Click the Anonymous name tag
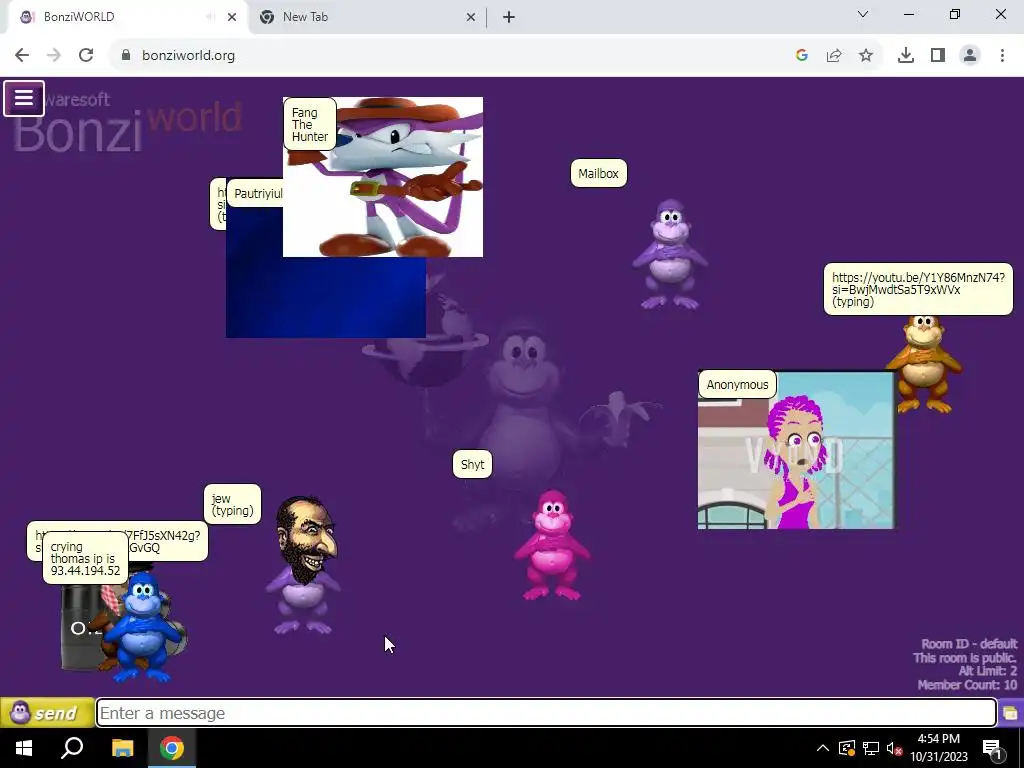 [737, 384]
